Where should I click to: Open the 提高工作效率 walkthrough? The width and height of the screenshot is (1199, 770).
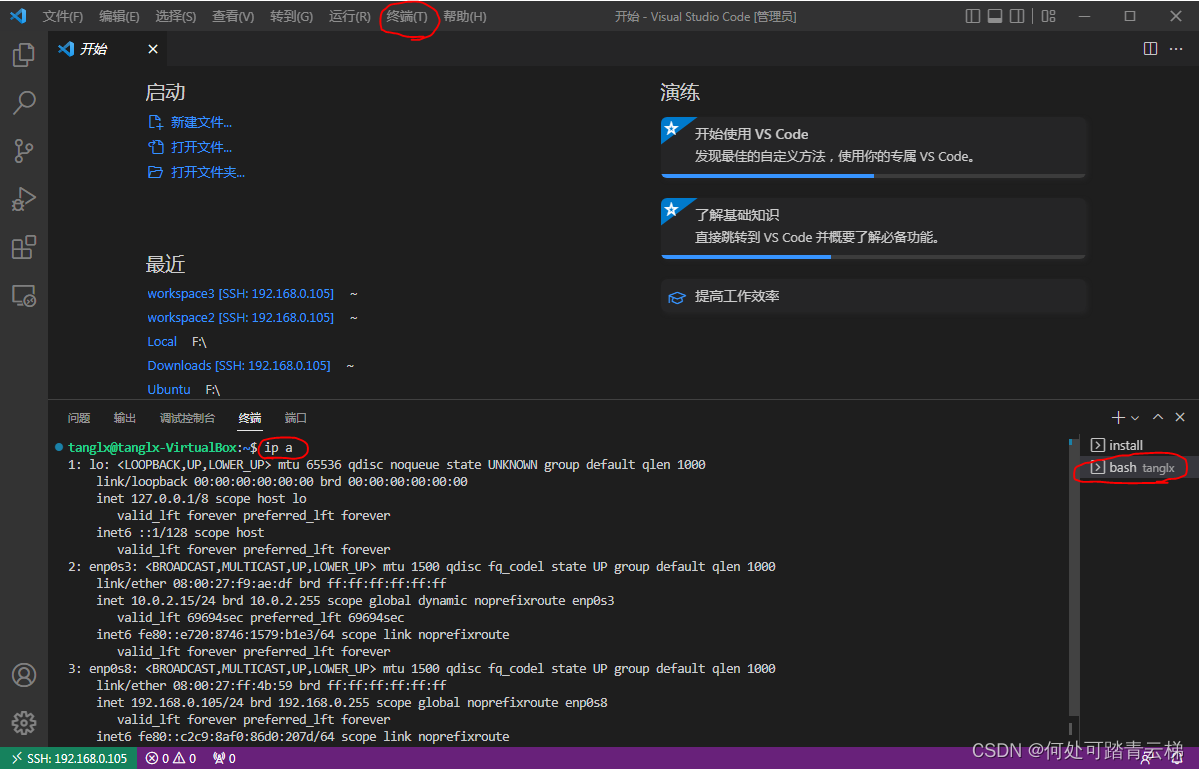(x=873, y=297)
